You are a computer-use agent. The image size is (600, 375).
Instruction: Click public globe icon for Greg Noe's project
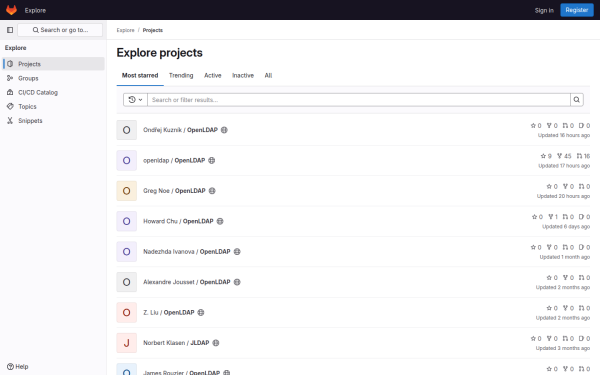[212, 191]
